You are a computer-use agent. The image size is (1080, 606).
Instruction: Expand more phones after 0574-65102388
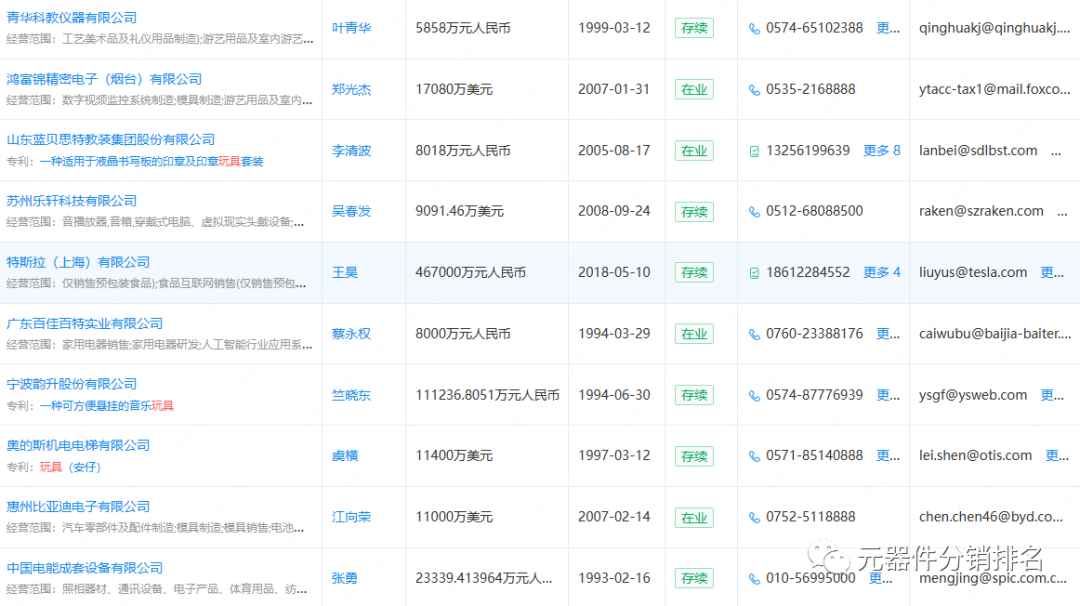pyautogui.click(x=888, y=28)
